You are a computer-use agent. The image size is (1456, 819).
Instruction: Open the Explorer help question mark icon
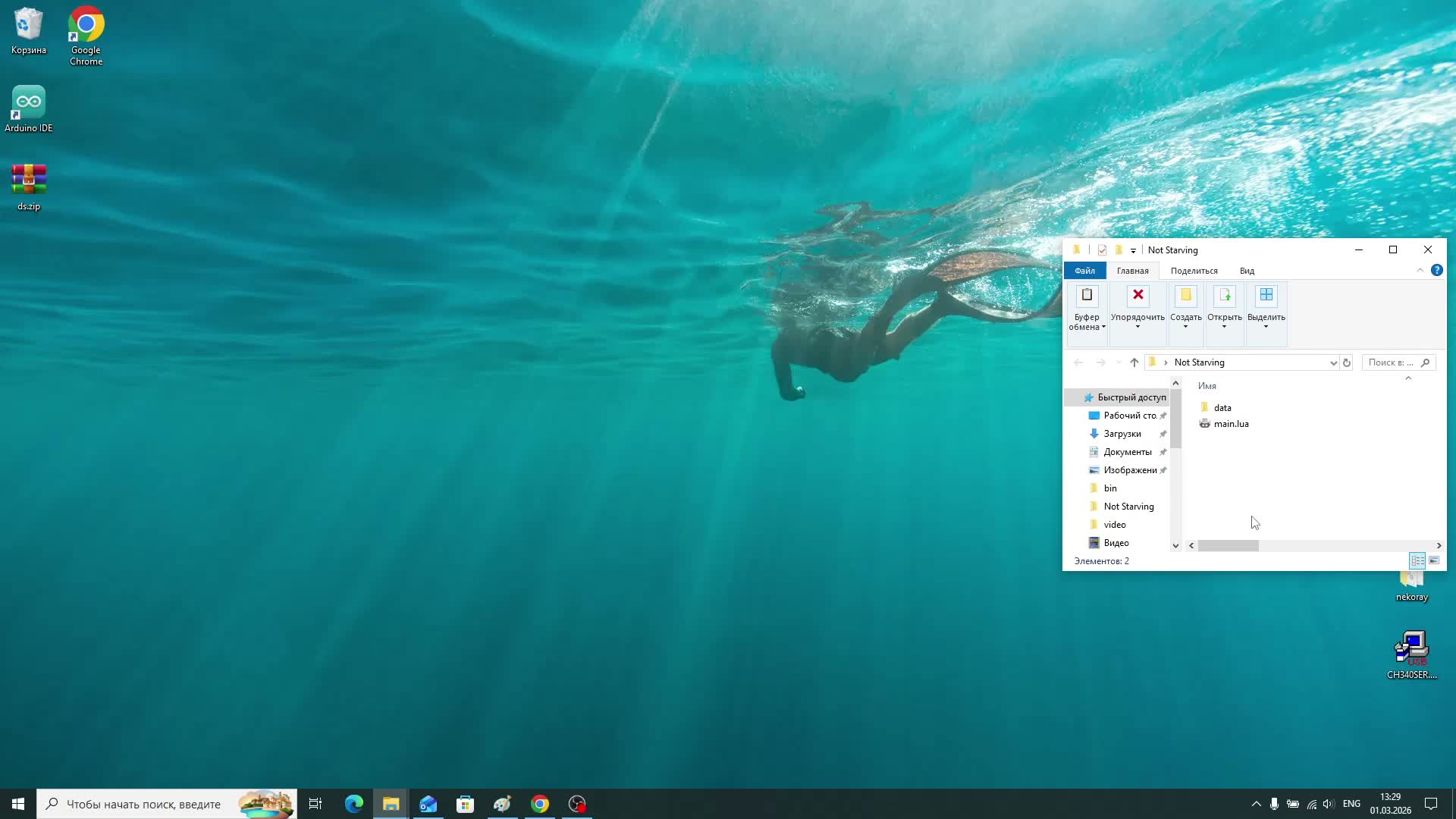(1436, 271)
